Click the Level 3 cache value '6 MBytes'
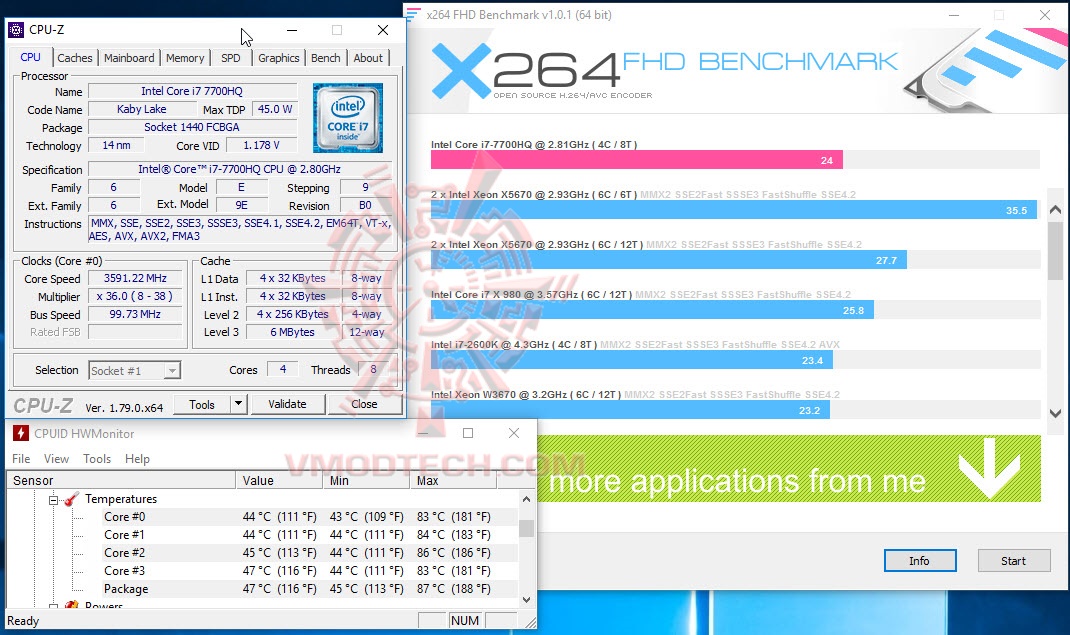This screenshot has height=635, width=1070. point(292,332)
